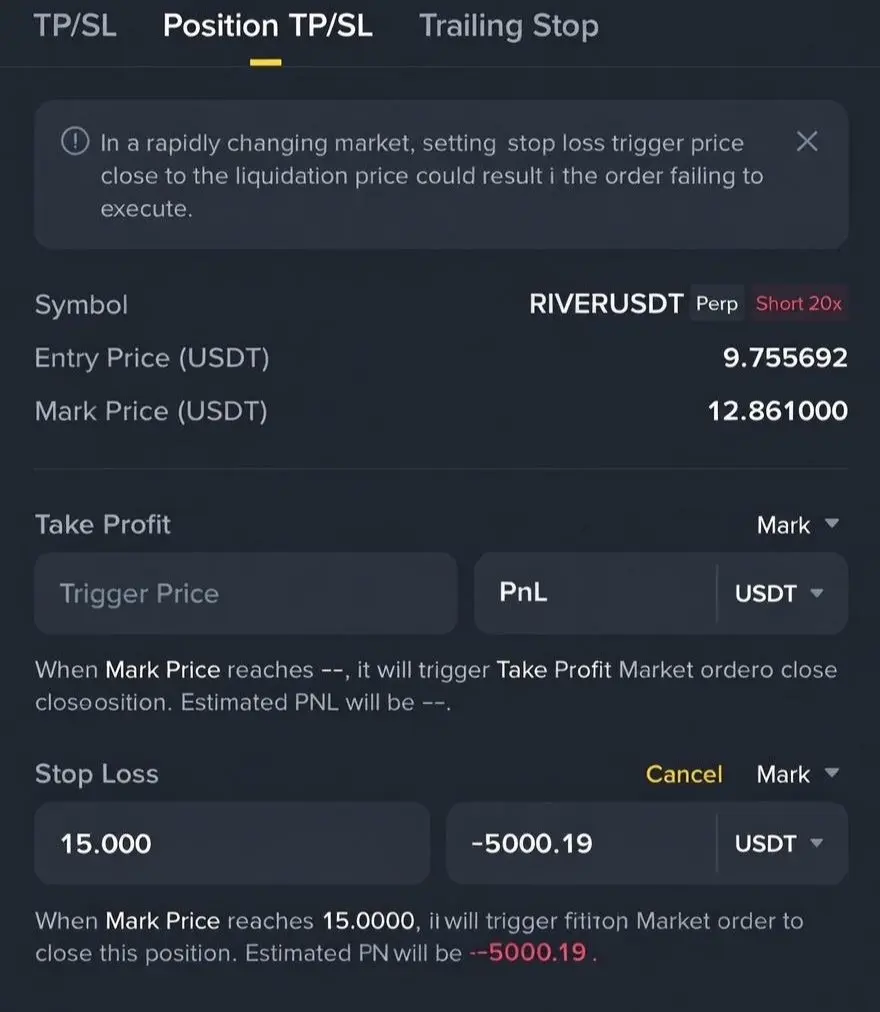Tap the Short 20x leverage badge
The height and width of the screenshot is (1012, 880).
pos(798,303)
